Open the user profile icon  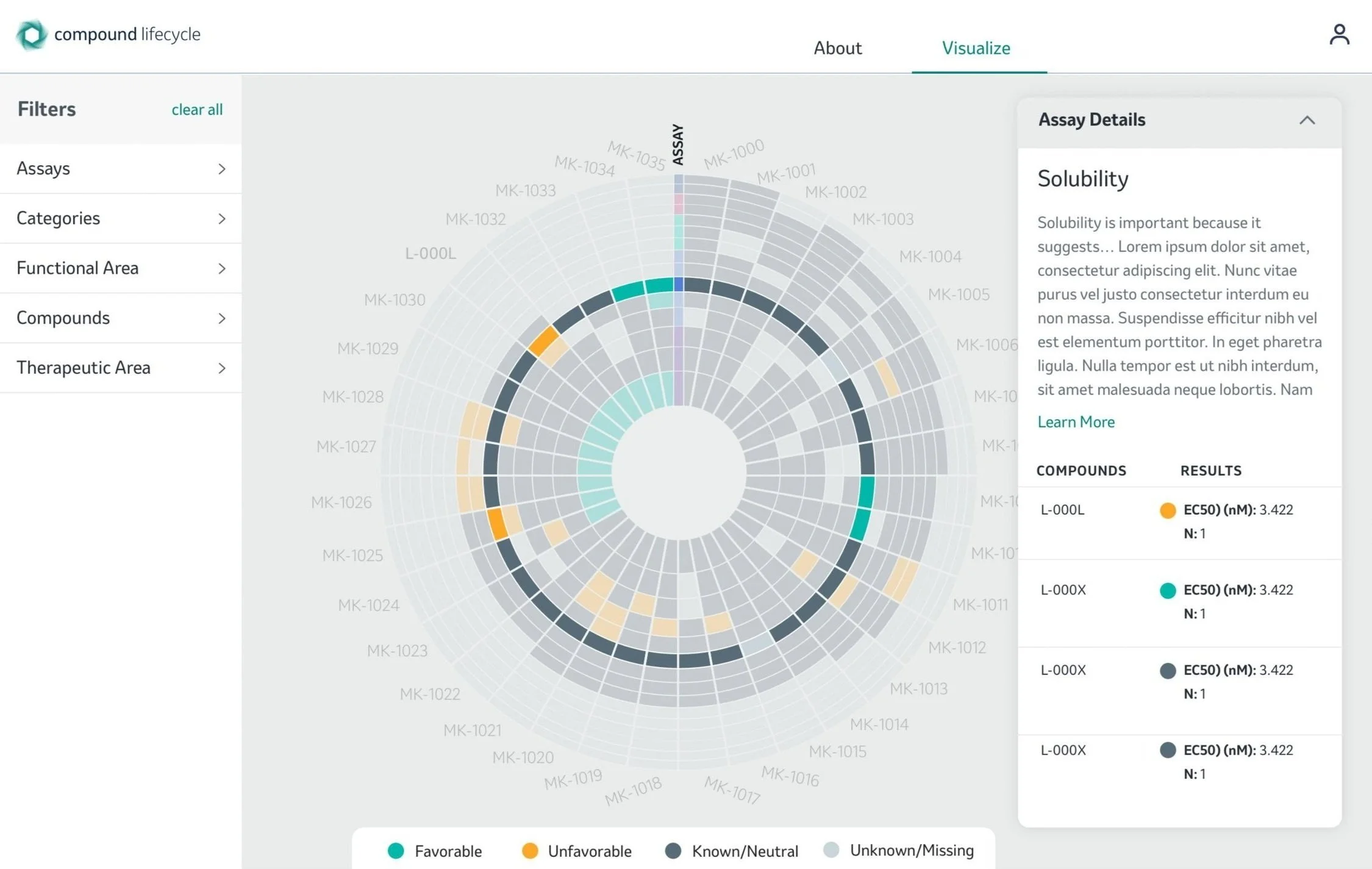point(1339,35)
